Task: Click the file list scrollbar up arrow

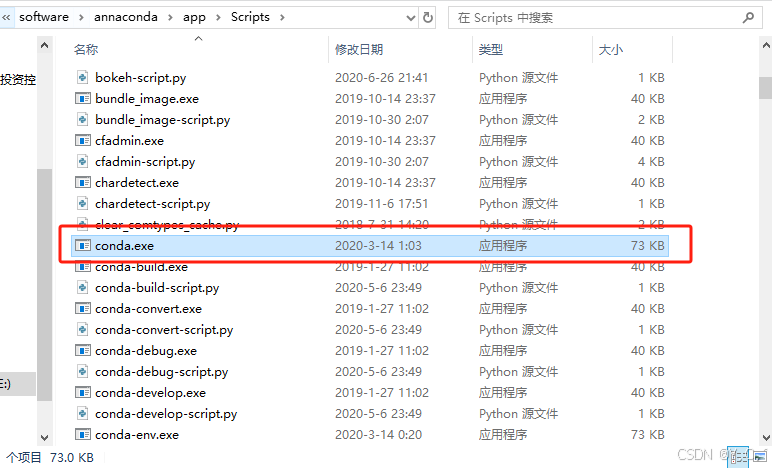Action: click(x=766, y=45)
